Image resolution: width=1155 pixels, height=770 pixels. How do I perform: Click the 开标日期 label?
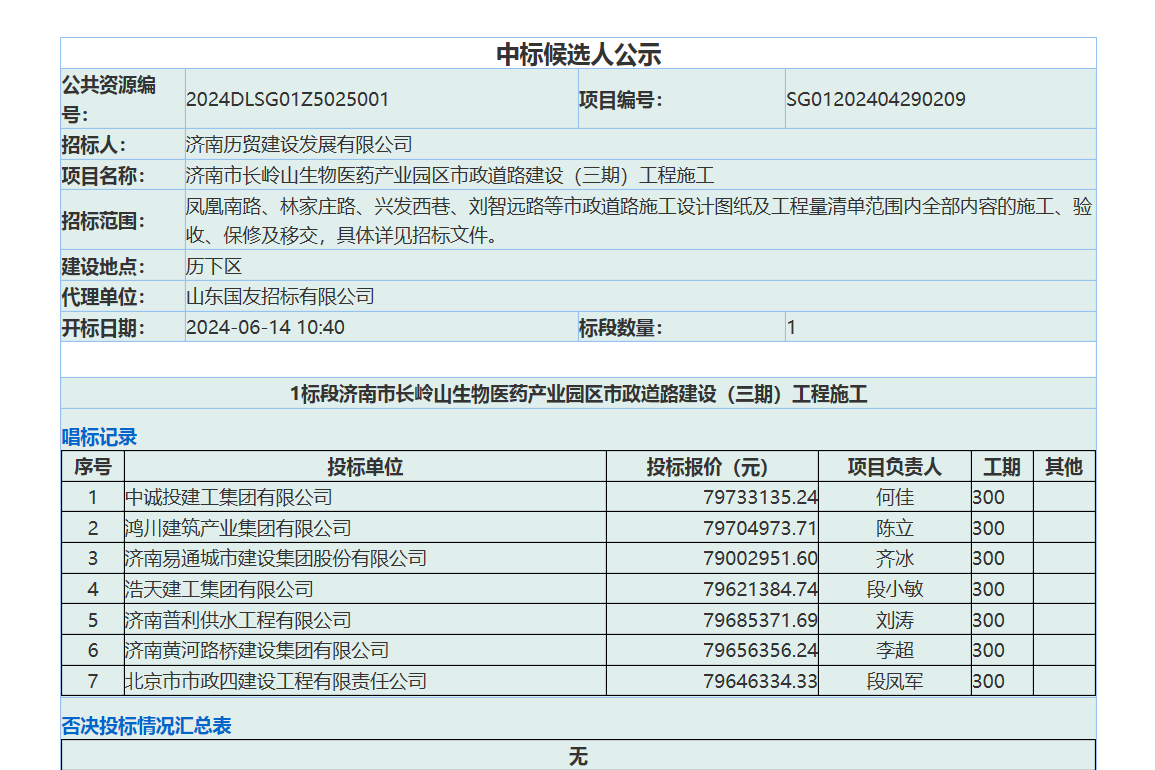click(x=103, y=328)
